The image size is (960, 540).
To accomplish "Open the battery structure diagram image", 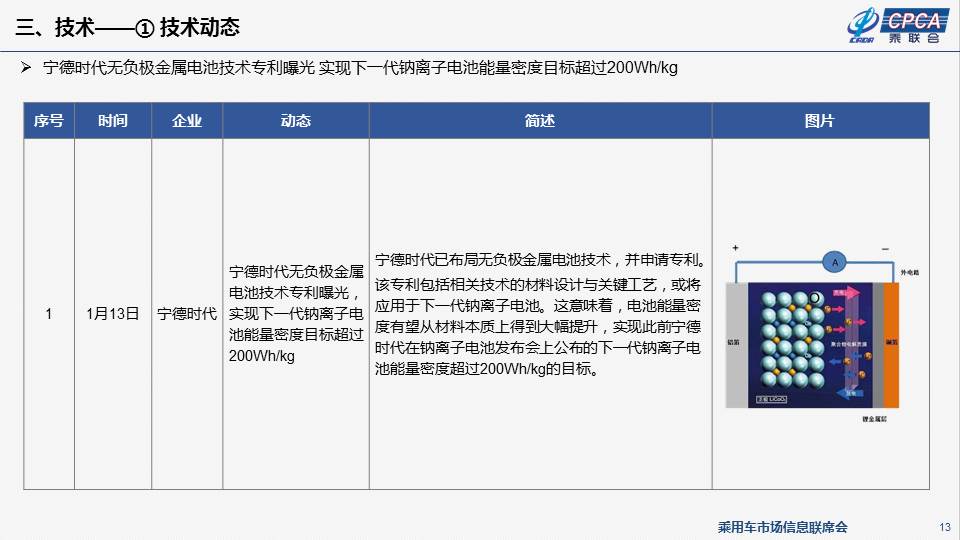I will pos(820,333).
